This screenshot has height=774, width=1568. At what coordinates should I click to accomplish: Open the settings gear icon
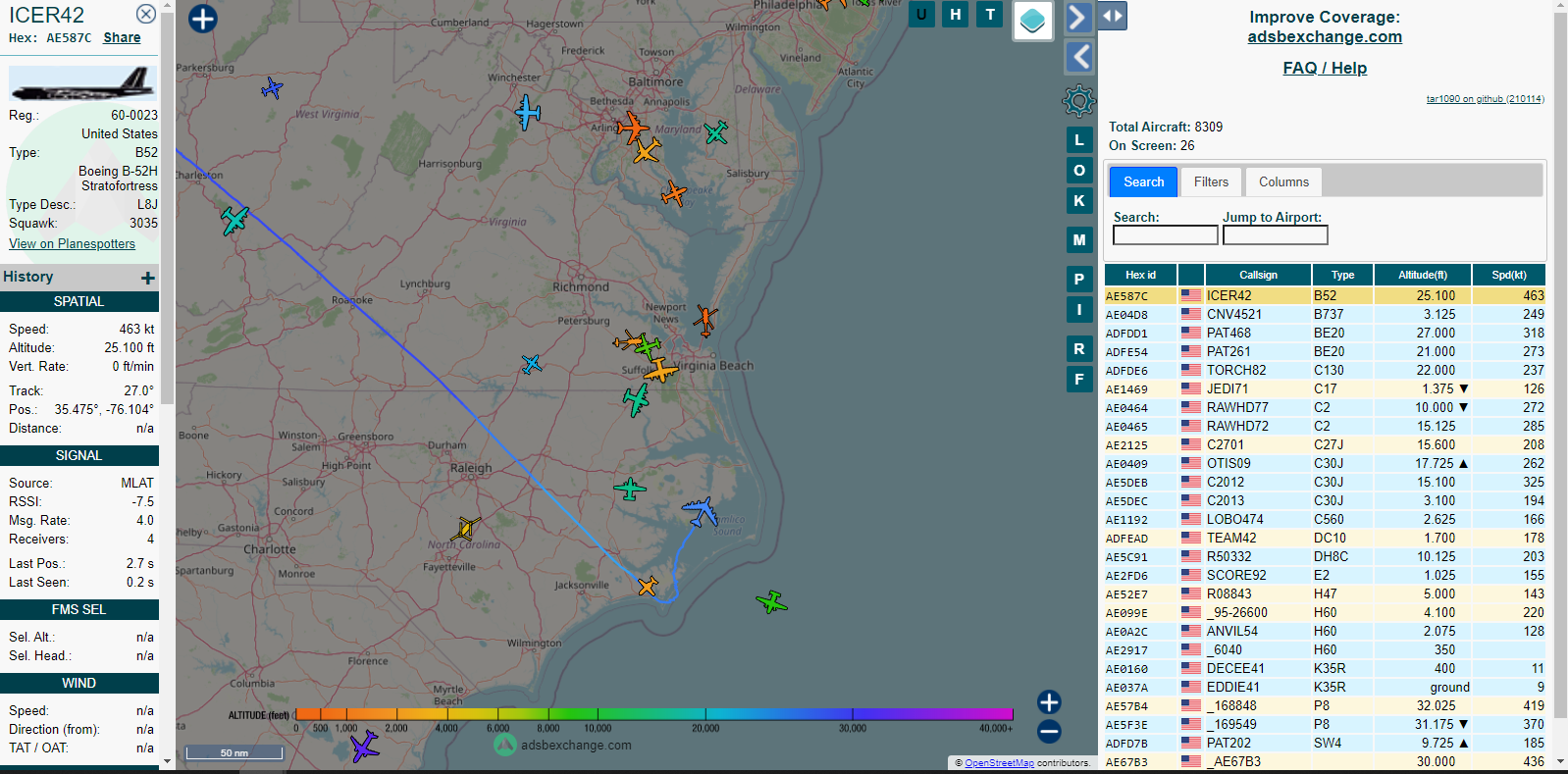[1078, 100]
